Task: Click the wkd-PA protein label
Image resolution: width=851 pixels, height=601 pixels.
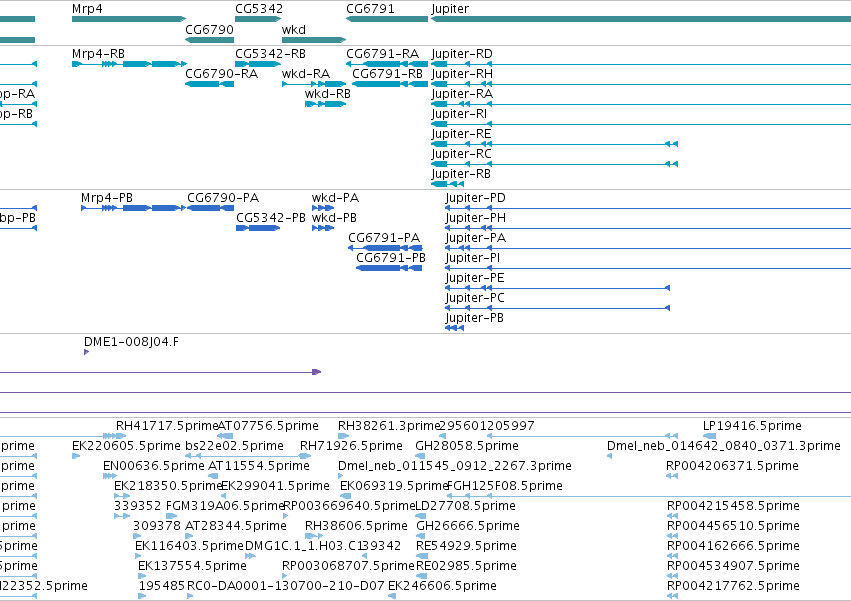Action: (x=335, y=198)
